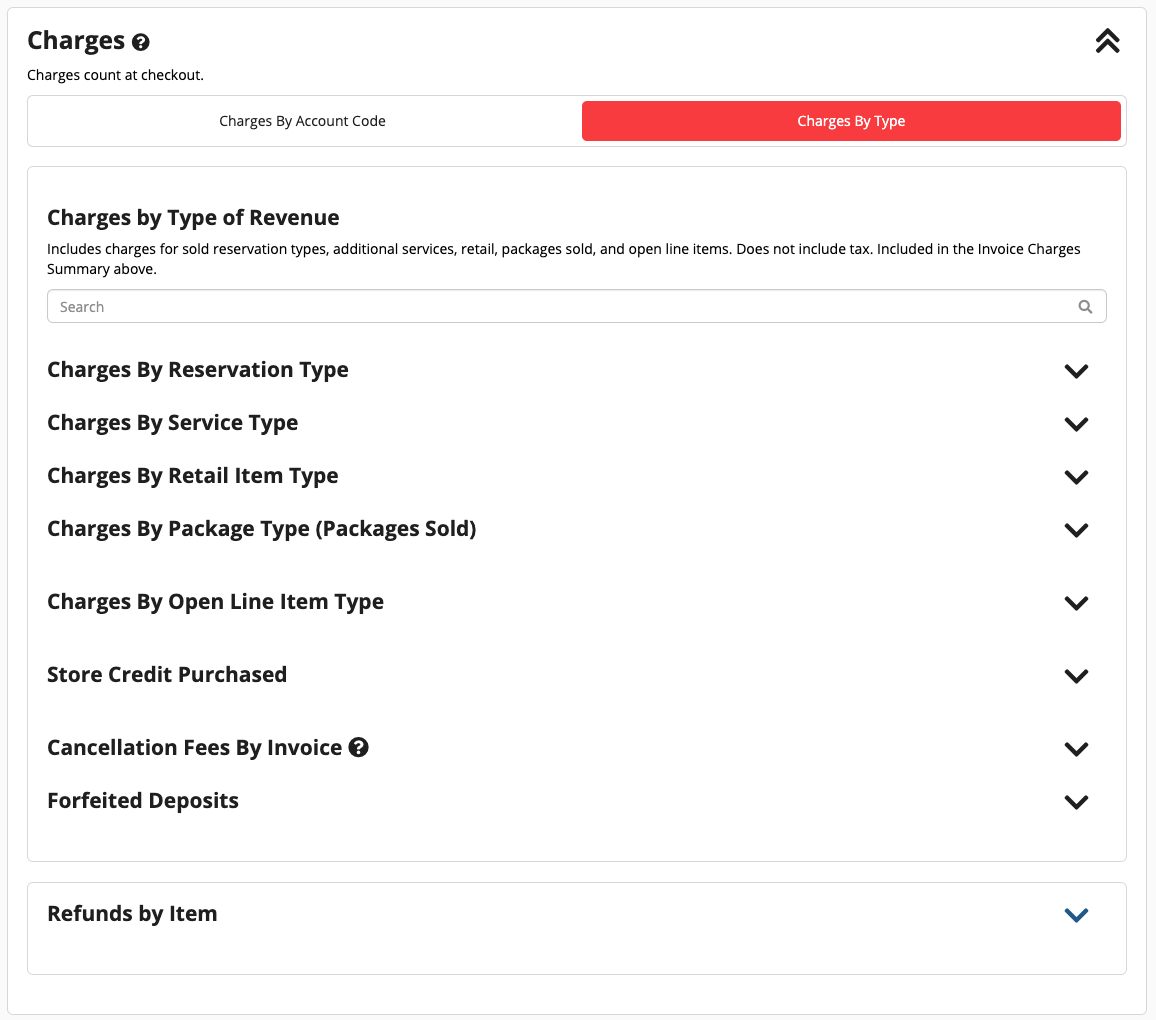Screen dimensions: 1156x1020
Task: Click the help icon beside Charges heading
Action: tap(140, 43)
